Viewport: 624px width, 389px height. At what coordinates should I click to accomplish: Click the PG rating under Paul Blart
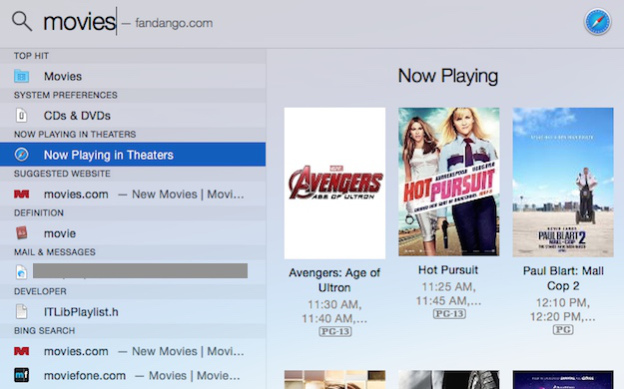pyautogui.click(x=563, y=330)
